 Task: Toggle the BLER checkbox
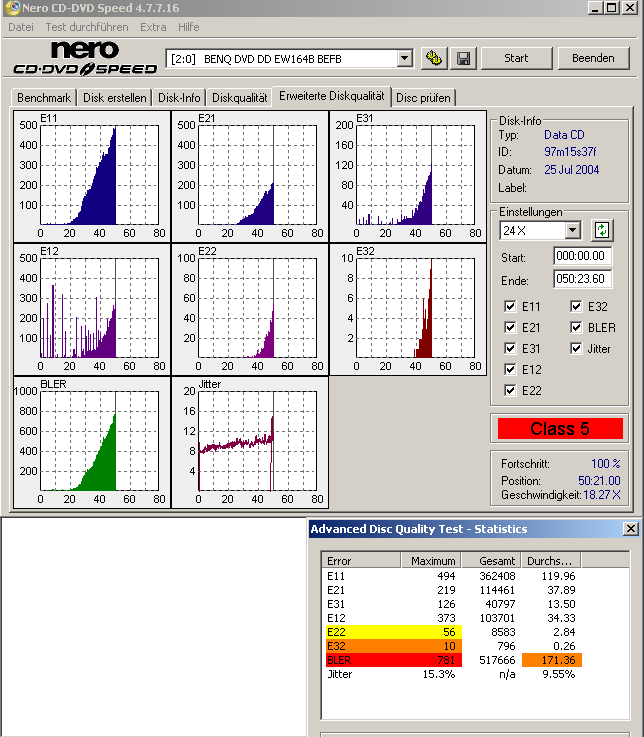point(577,328)
